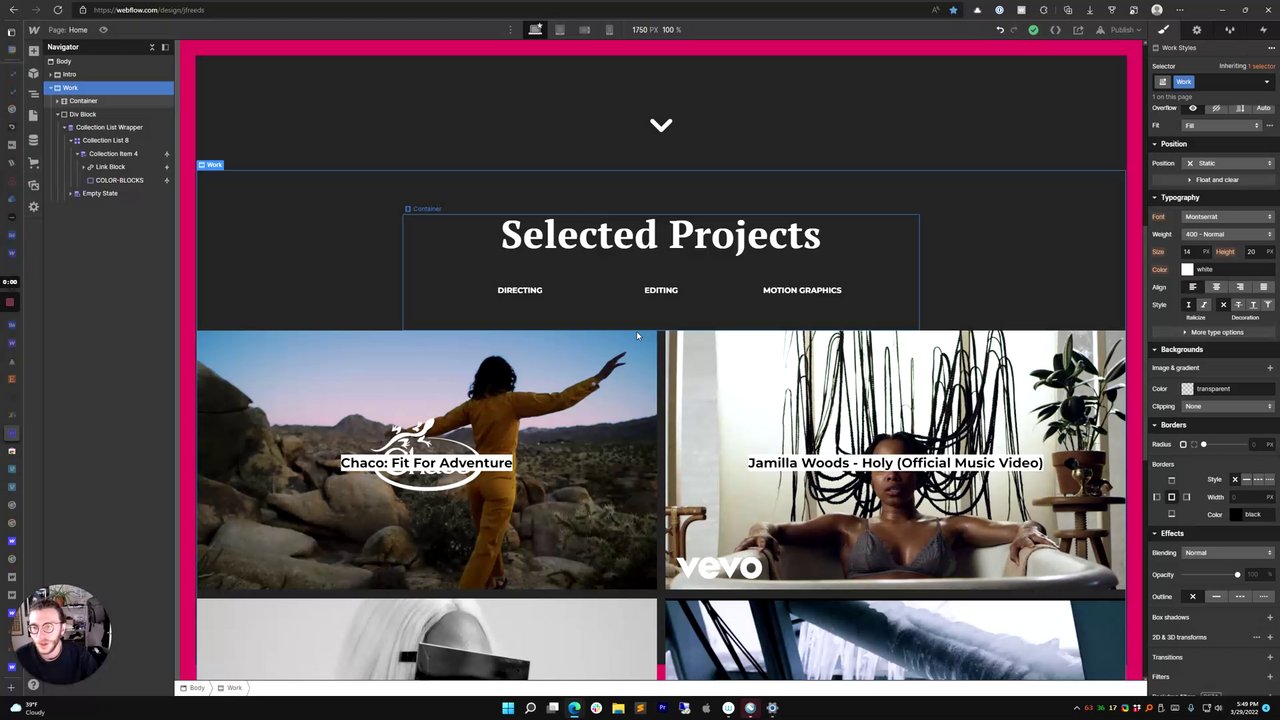Image resolution: width=1280 pixels, height=720 pixels.
Task: Open the Ecommerce cart panel
Action: pyautogui.click(x=33, y=162)
